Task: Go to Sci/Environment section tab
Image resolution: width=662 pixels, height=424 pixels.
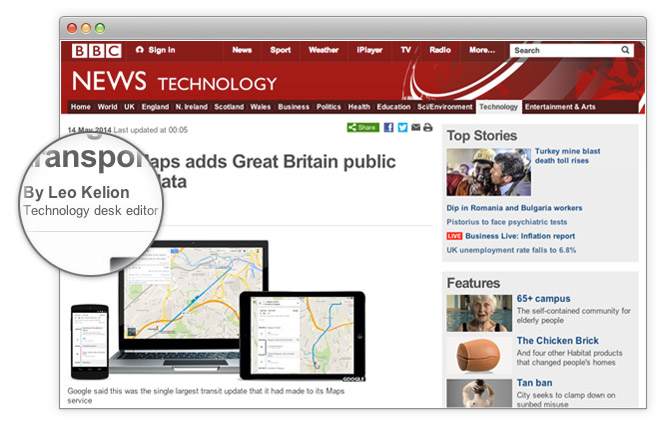Action: 445,107
